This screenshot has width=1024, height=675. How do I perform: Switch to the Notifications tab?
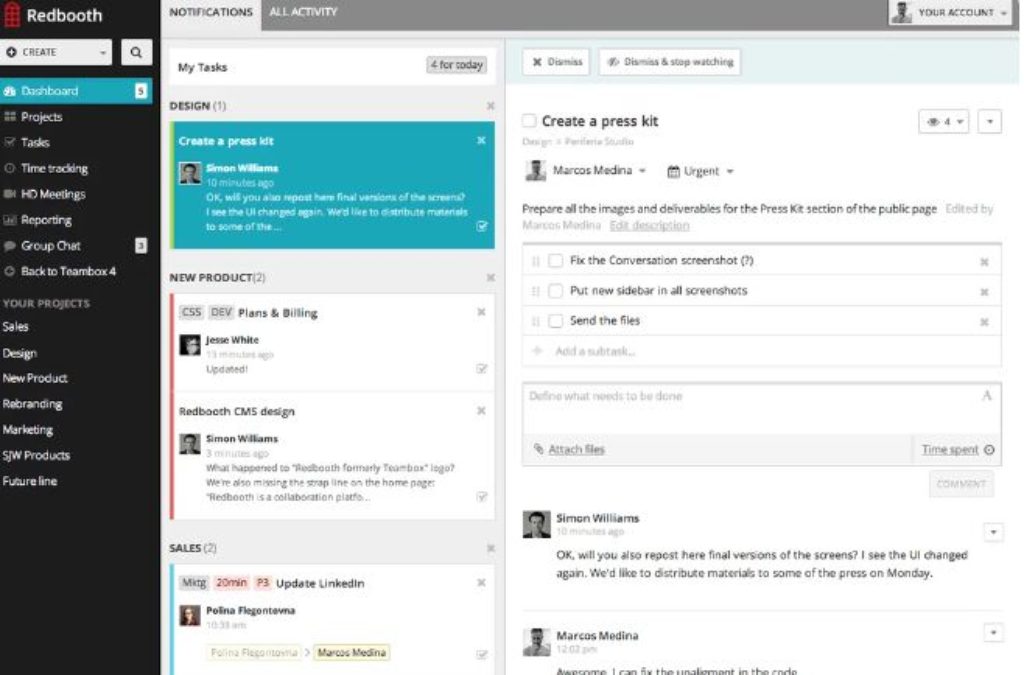click(x=211, y=12)
